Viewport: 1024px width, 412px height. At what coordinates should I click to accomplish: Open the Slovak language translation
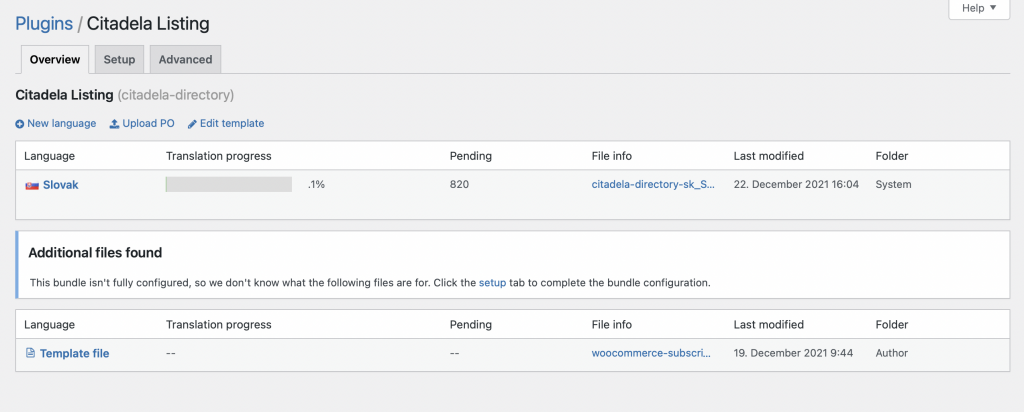60,185
